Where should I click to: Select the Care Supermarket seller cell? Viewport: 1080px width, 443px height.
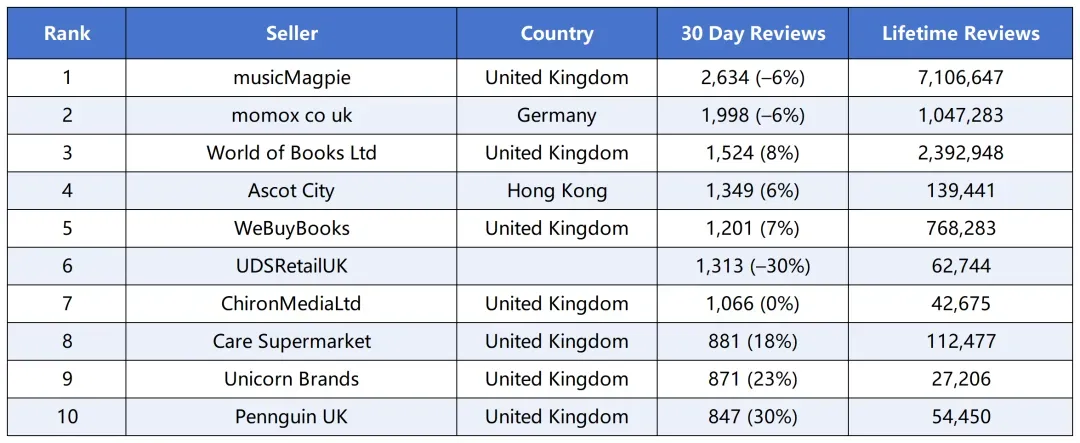click(291, 342)
